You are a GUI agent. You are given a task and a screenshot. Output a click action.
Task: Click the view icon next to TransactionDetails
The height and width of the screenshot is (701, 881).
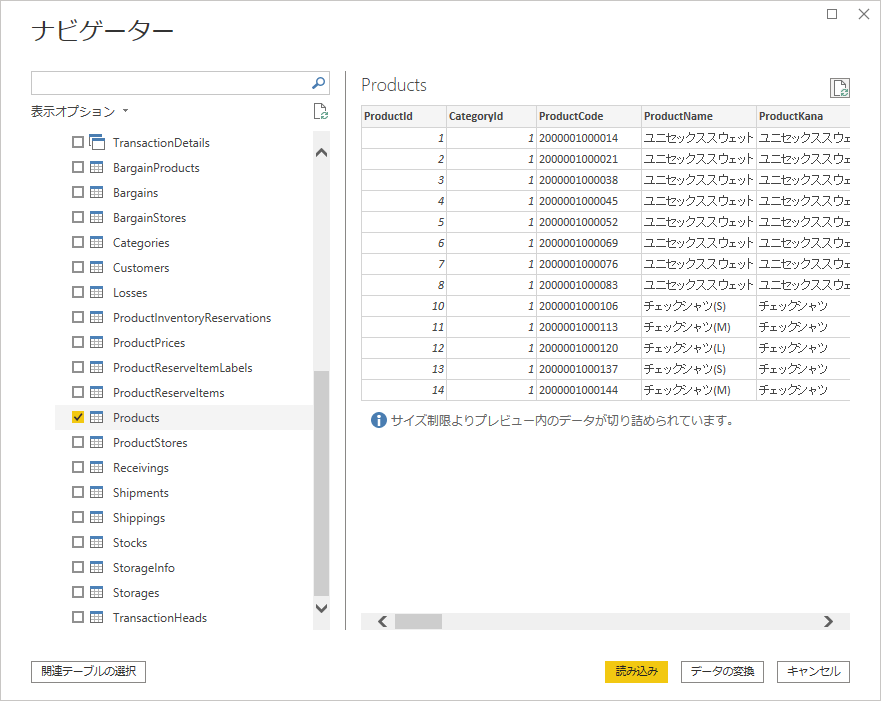[97, 143]
